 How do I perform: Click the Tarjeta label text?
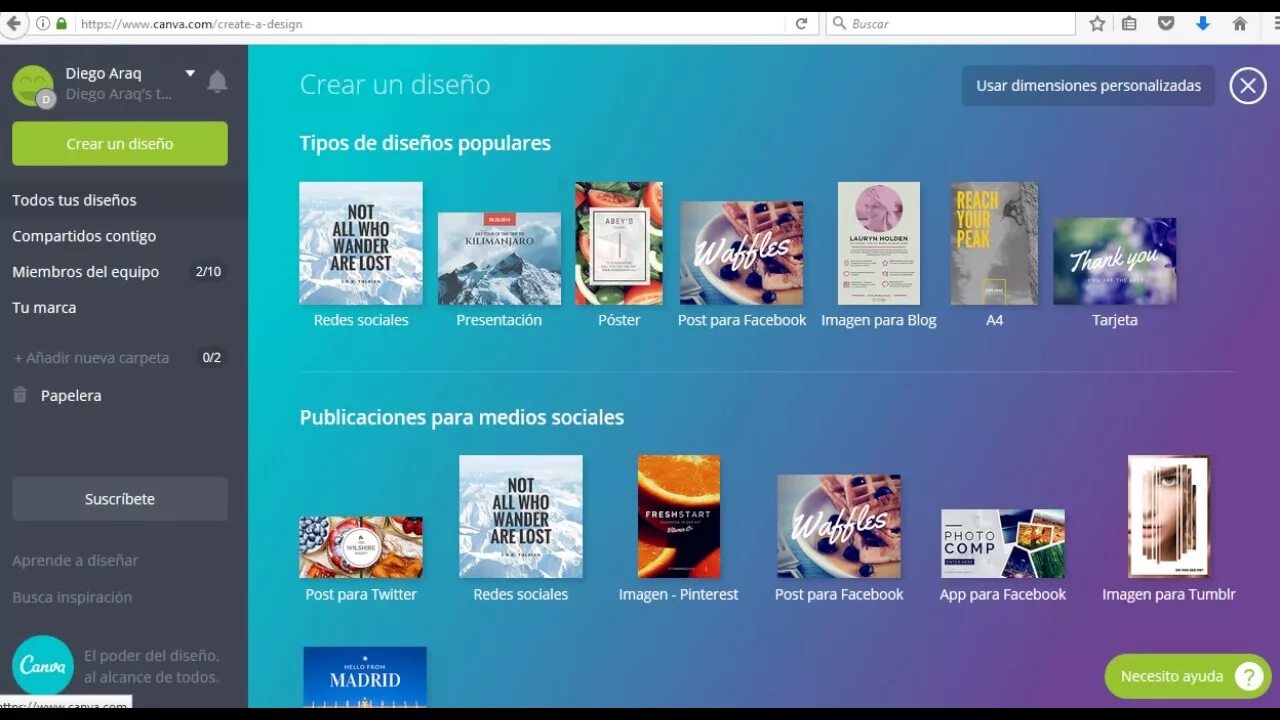point(1115,320)
